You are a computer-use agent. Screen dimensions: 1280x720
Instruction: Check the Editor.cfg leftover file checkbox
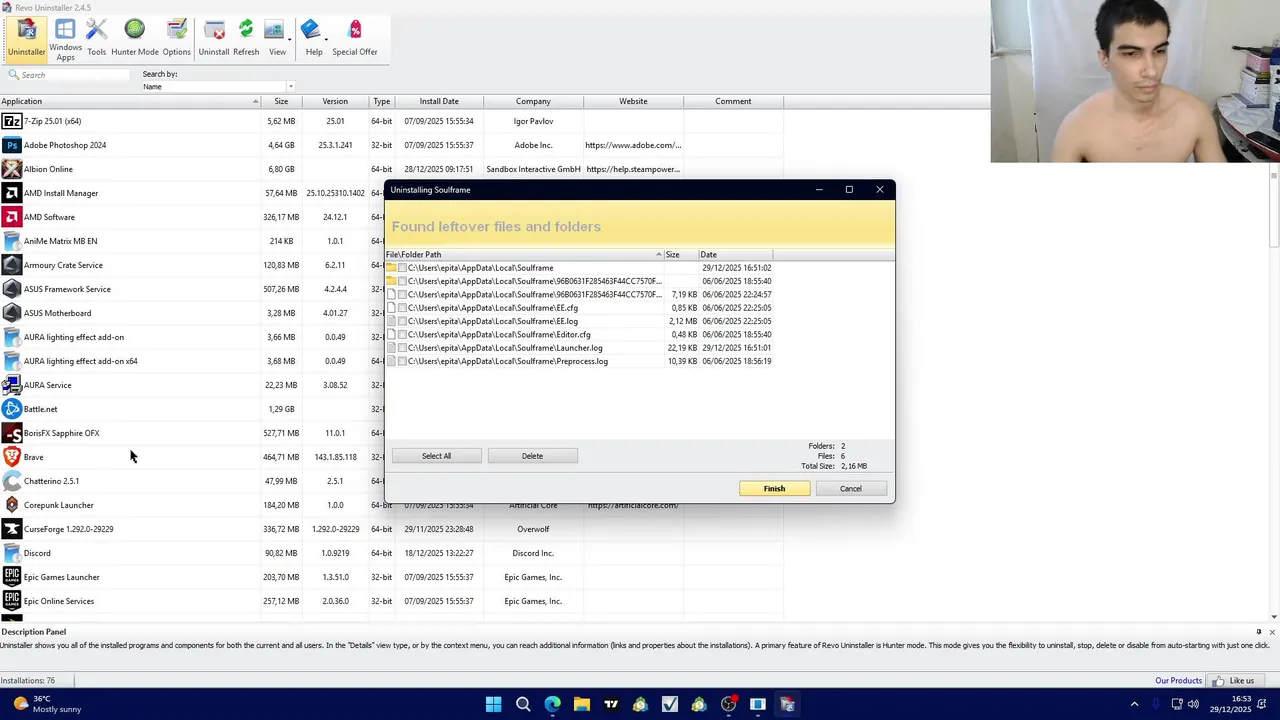402,335
